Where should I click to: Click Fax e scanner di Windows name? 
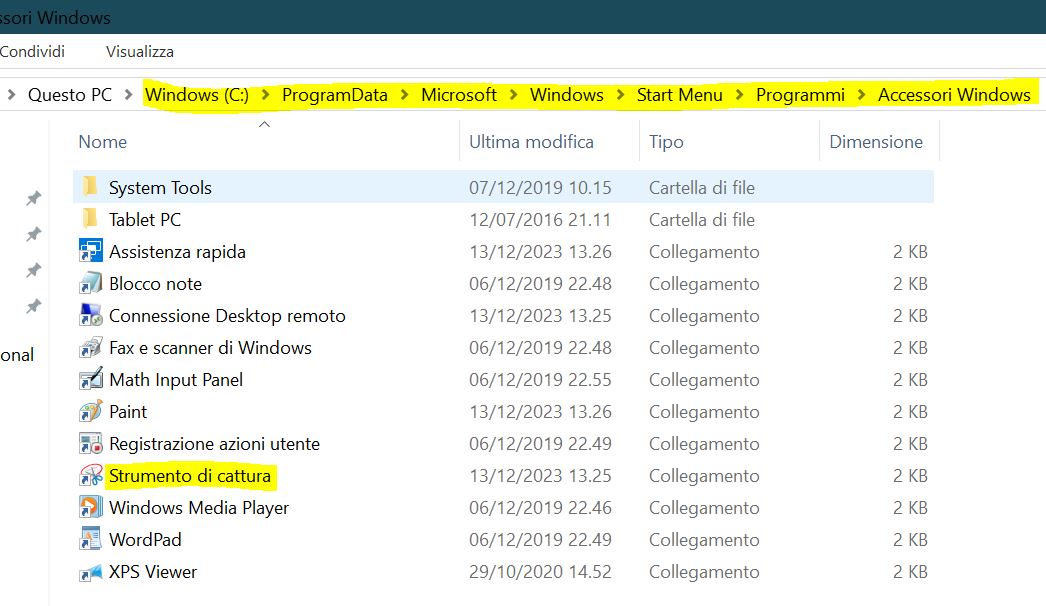tap(210, 348)
